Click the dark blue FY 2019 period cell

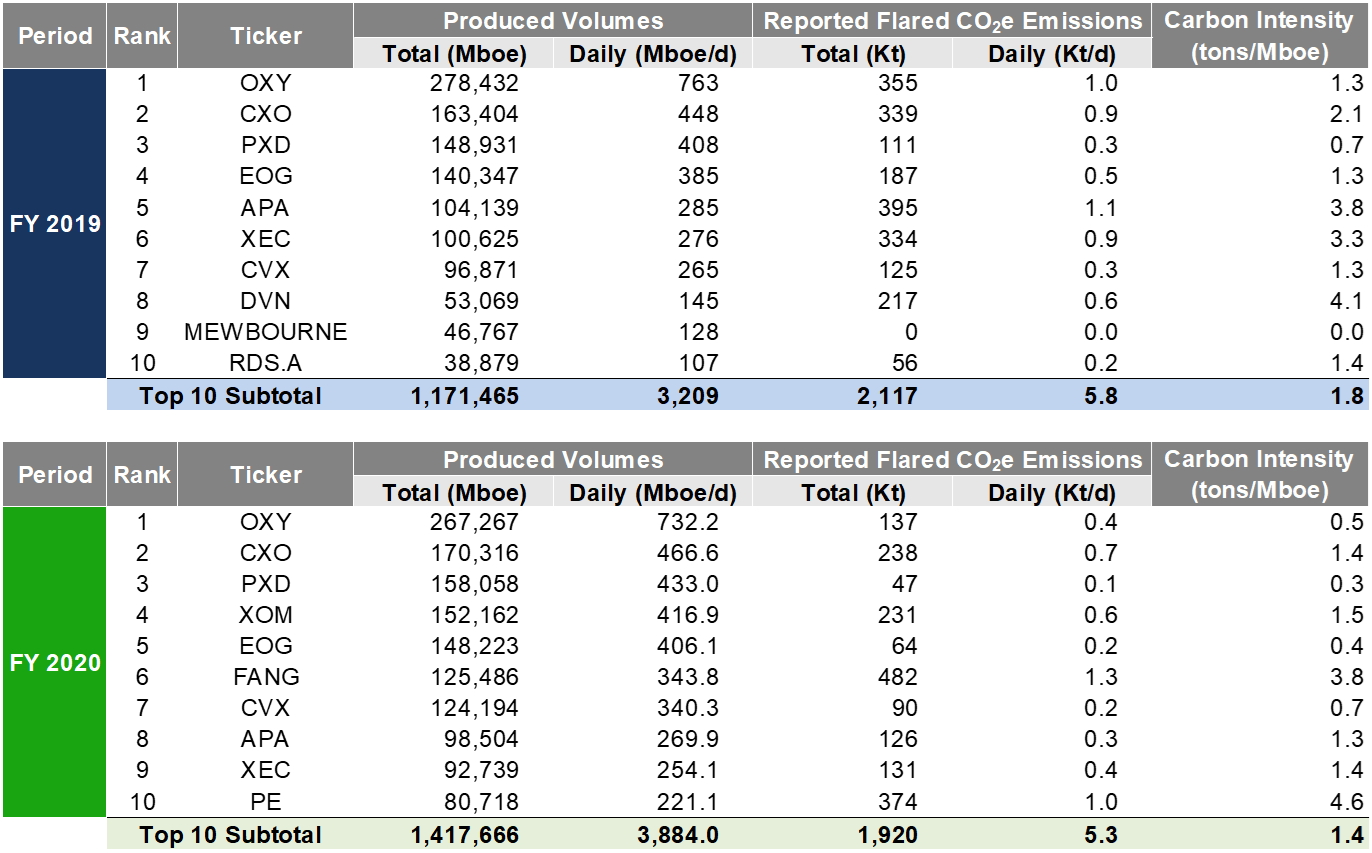[55, 224]
